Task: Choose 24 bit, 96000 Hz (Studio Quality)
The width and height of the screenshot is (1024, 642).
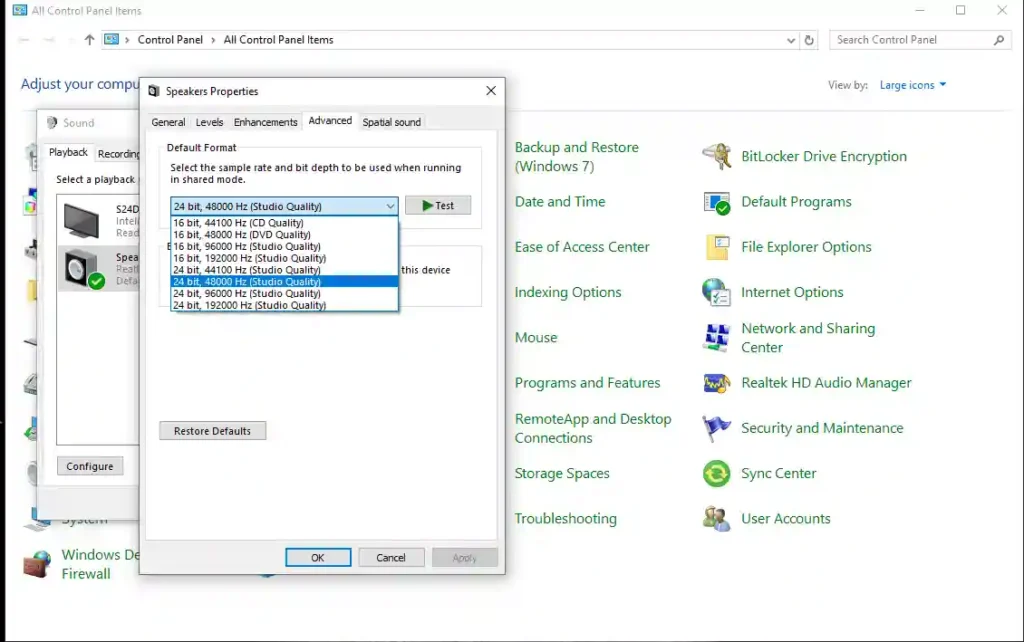Action: [284, 293]
